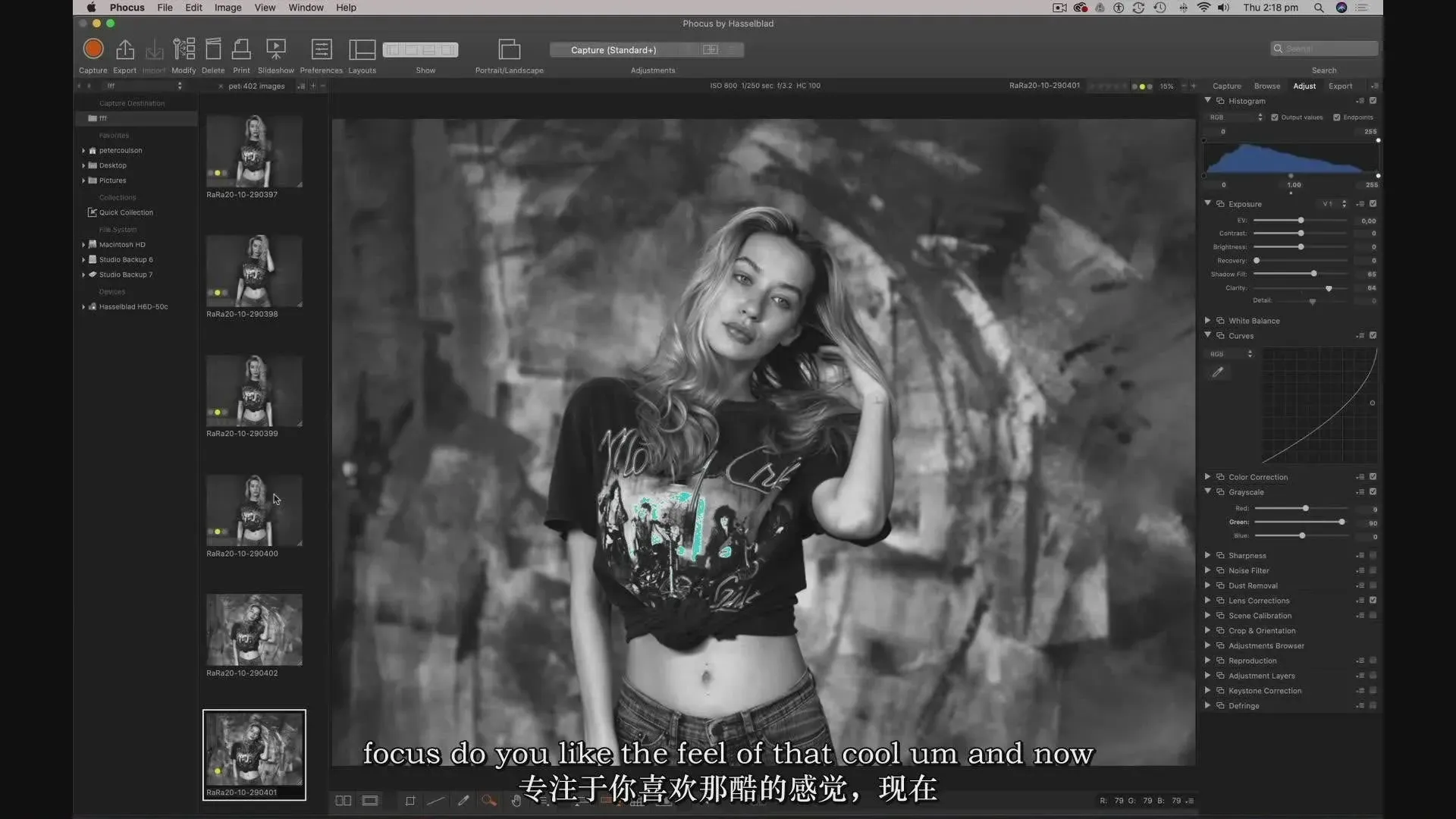Disable the Grayscale adjustment checkbox
The image size is (1456, 819).
[x=1373, y=492]
